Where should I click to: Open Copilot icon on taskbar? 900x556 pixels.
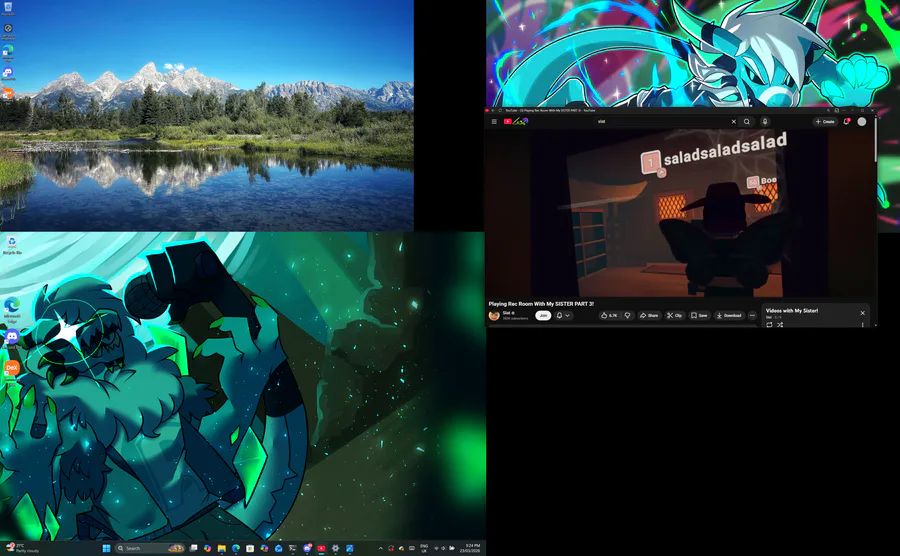(x=207, y=548)
